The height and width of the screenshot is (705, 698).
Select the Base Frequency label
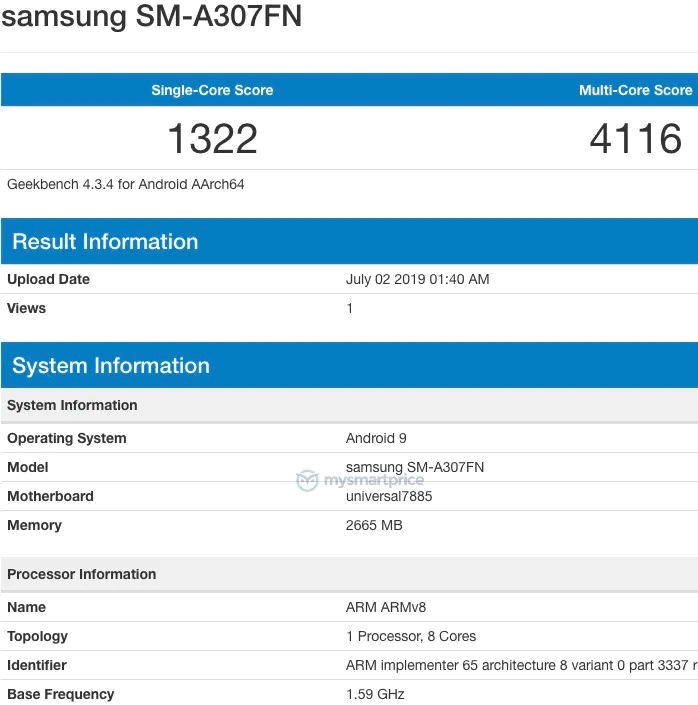61,694
